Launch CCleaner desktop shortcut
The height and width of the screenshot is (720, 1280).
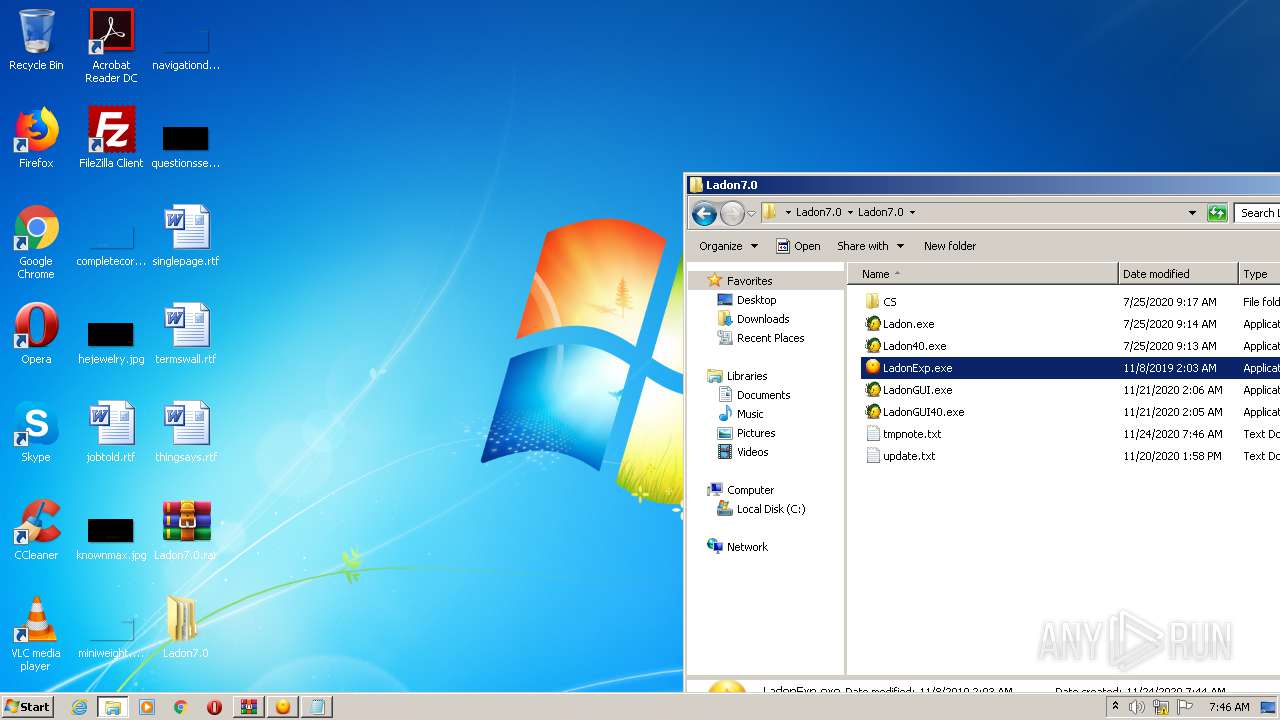[x=36, y=530]
